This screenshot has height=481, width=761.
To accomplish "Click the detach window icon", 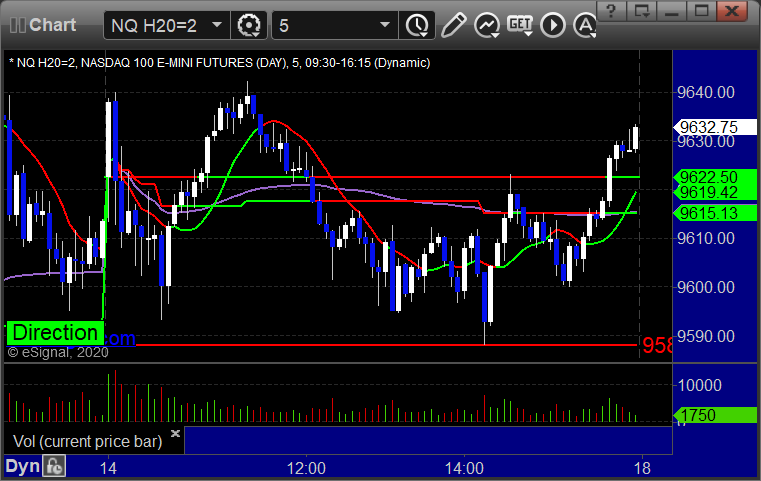I will click(642, 11).
